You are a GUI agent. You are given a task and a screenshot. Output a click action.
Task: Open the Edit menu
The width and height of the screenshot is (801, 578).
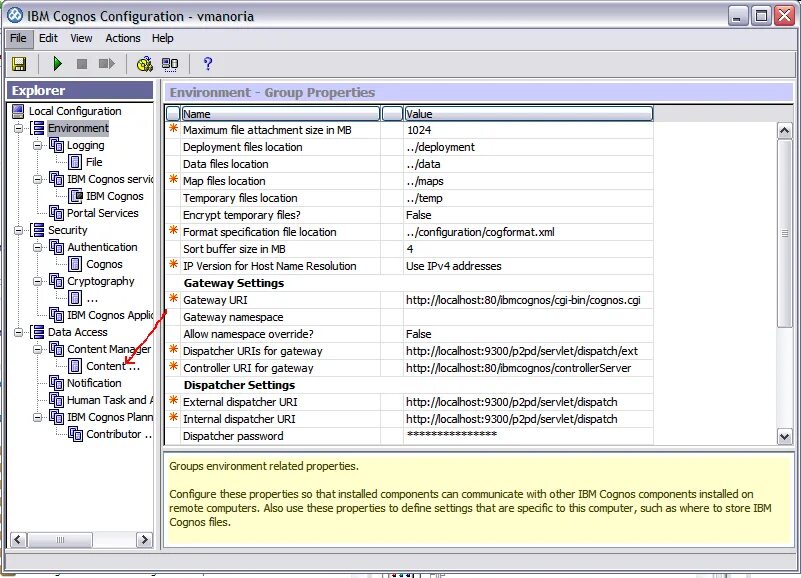49,38
